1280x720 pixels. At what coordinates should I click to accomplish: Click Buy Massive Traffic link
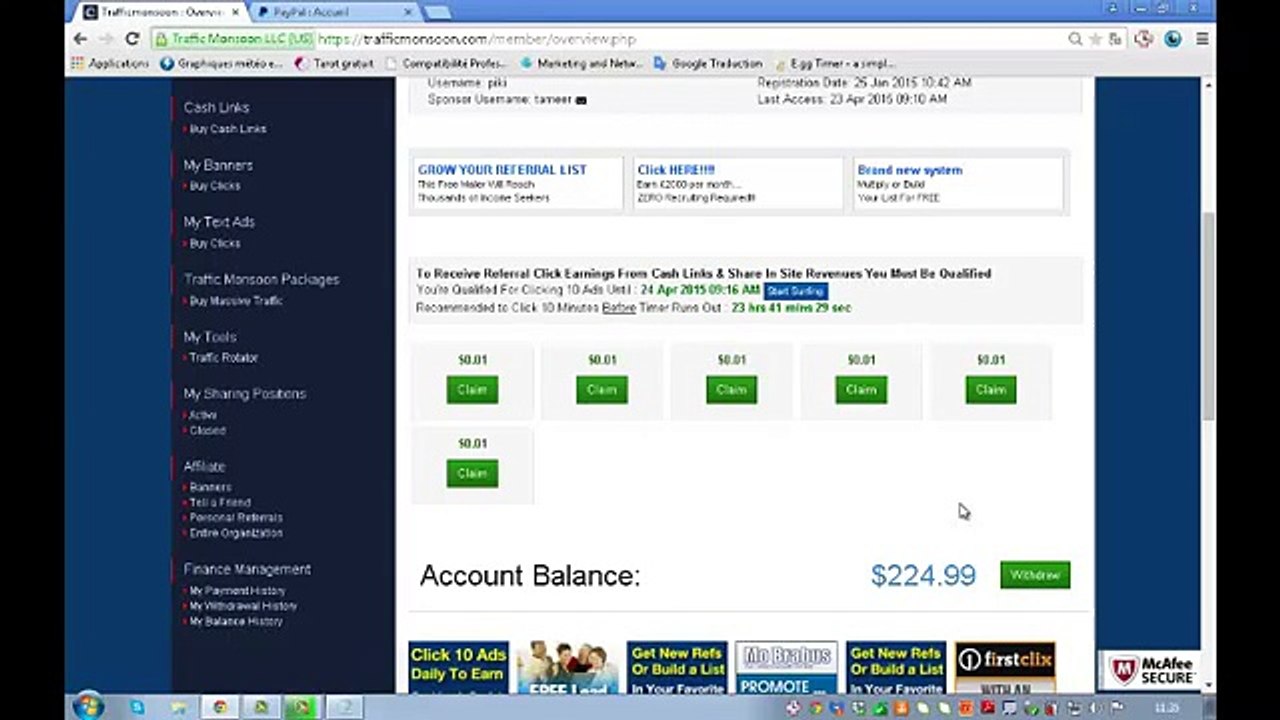[236, 301]
